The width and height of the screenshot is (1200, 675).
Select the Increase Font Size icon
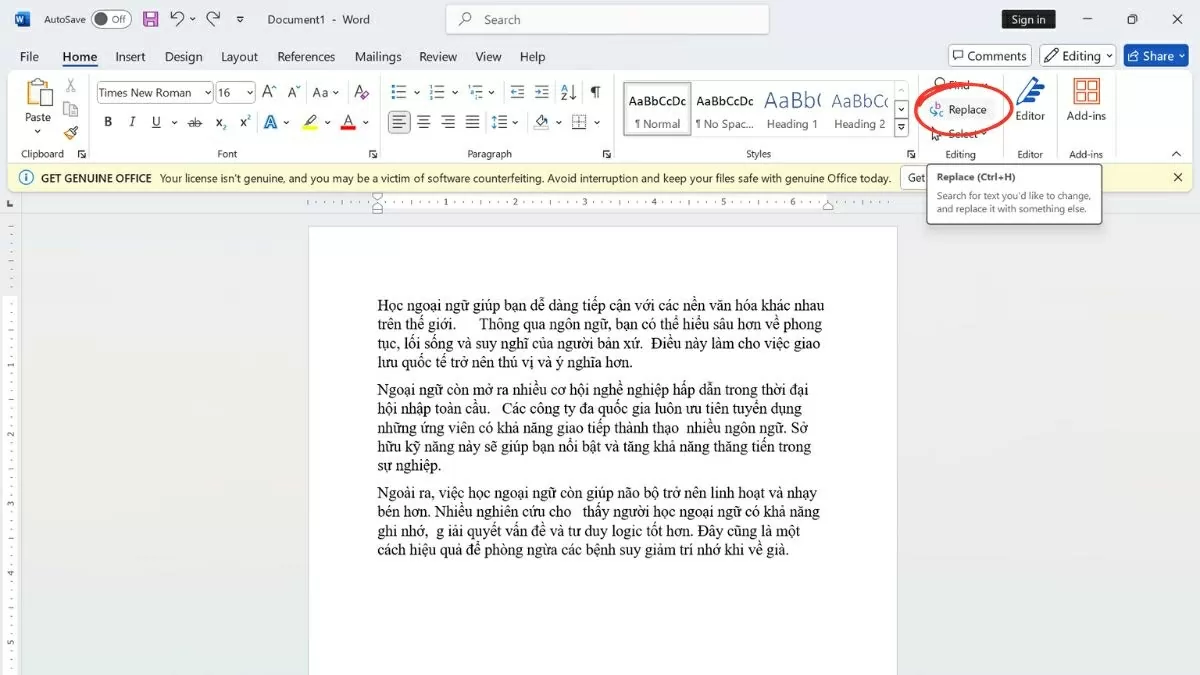coord(267,91)
